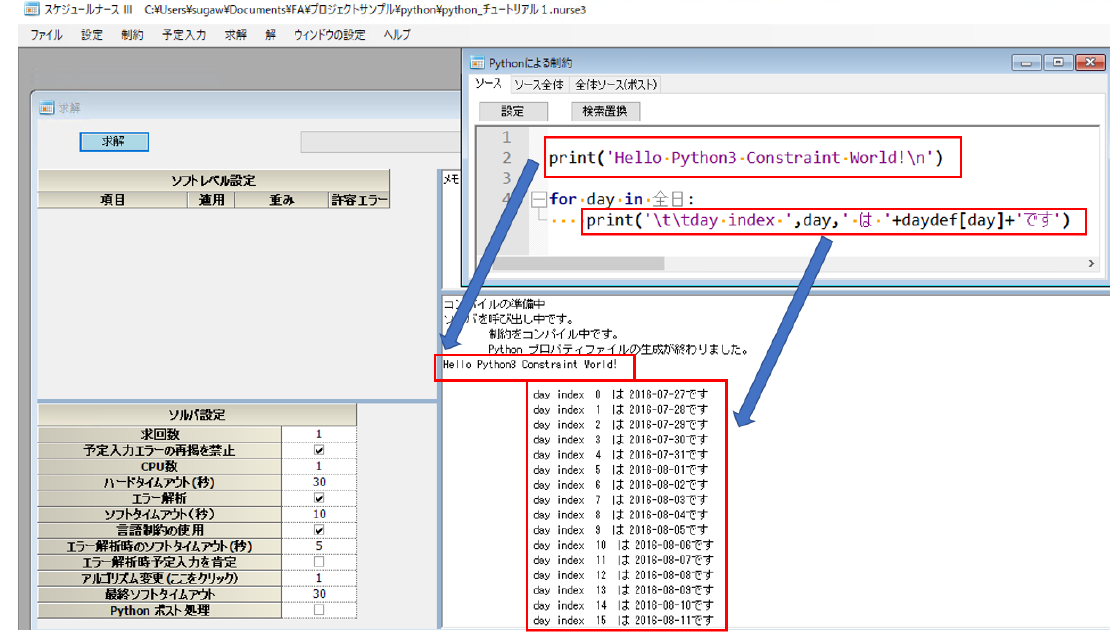Viewport: 1110px width, 640px height.
Task: Click the ソフトレベル設定 header
Action: [214, 181]
